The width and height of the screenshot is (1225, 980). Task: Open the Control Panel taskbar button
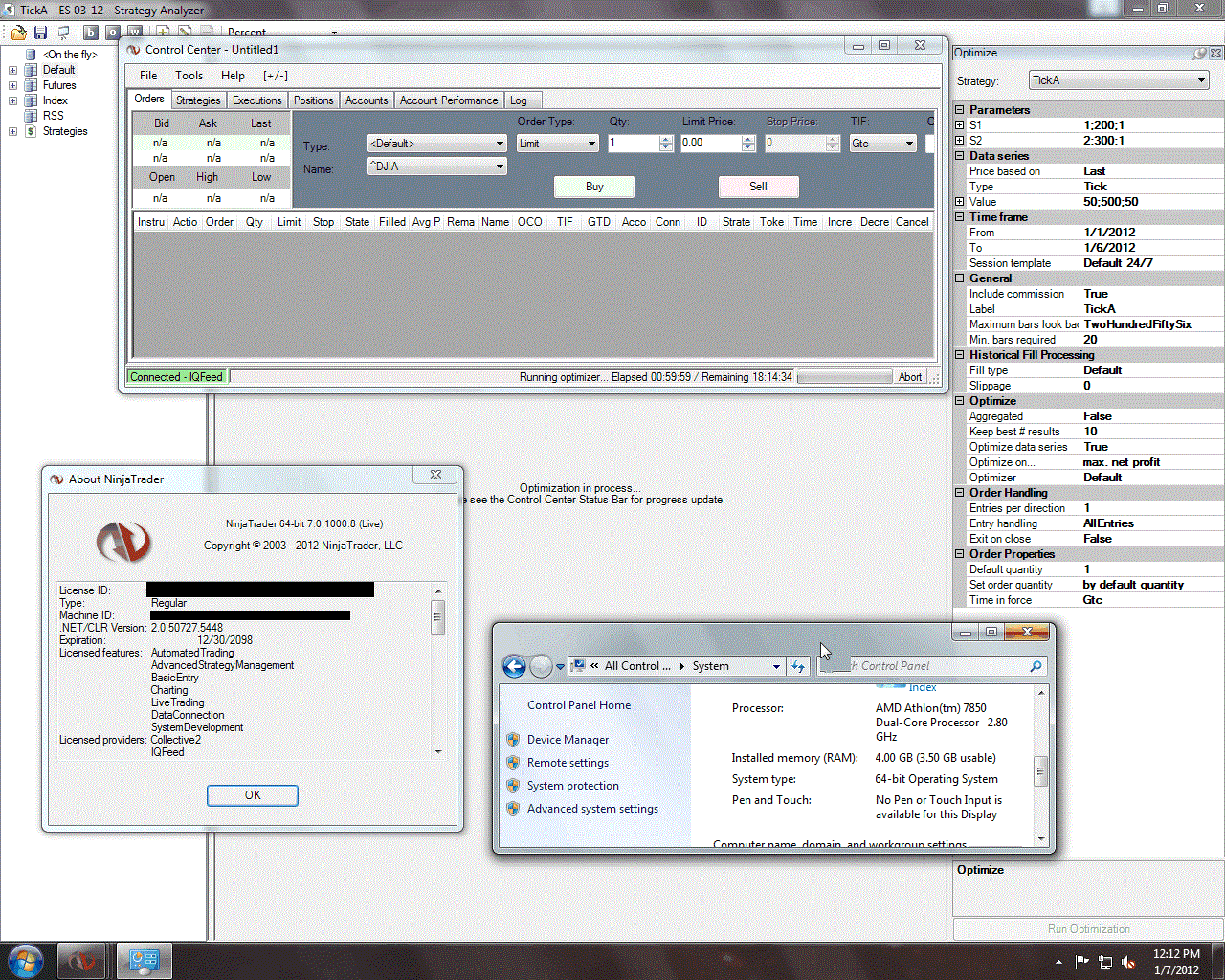[x=144, y=961]
